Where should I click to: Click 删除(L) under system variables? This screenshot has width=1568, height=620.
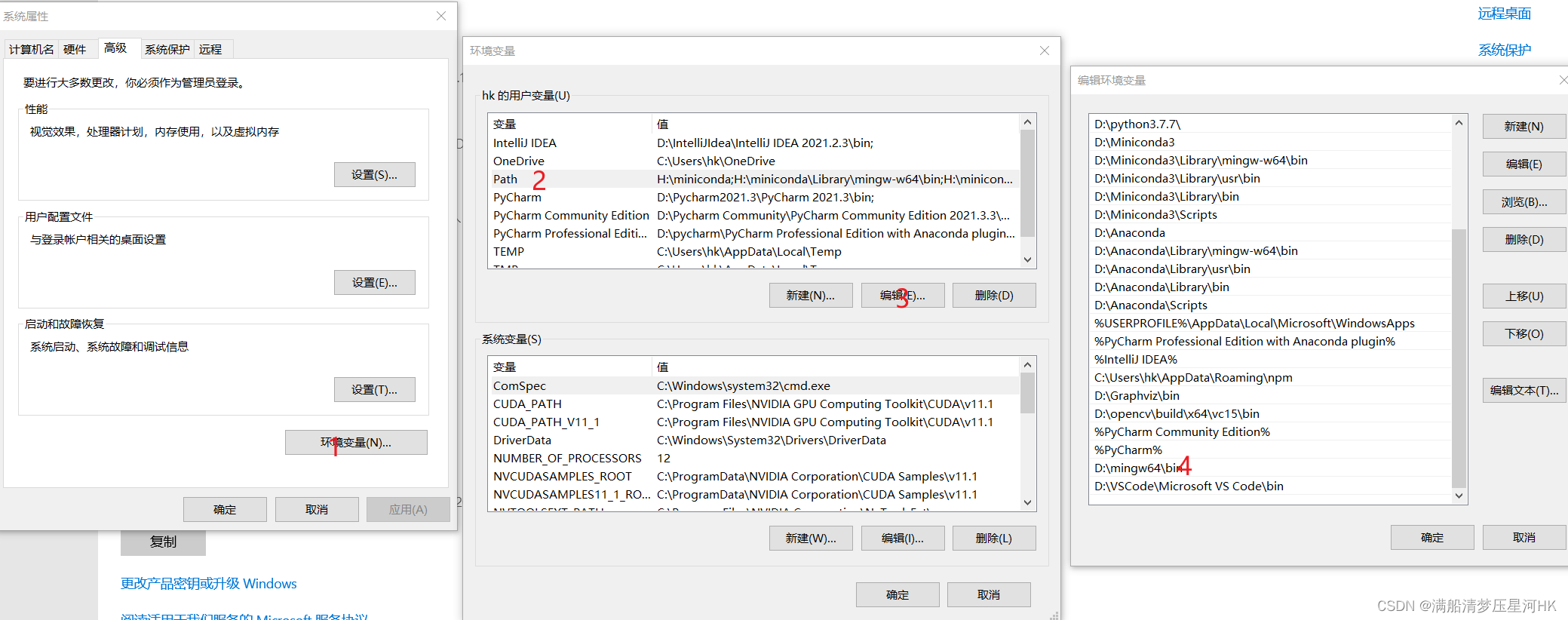pos(994,538)
